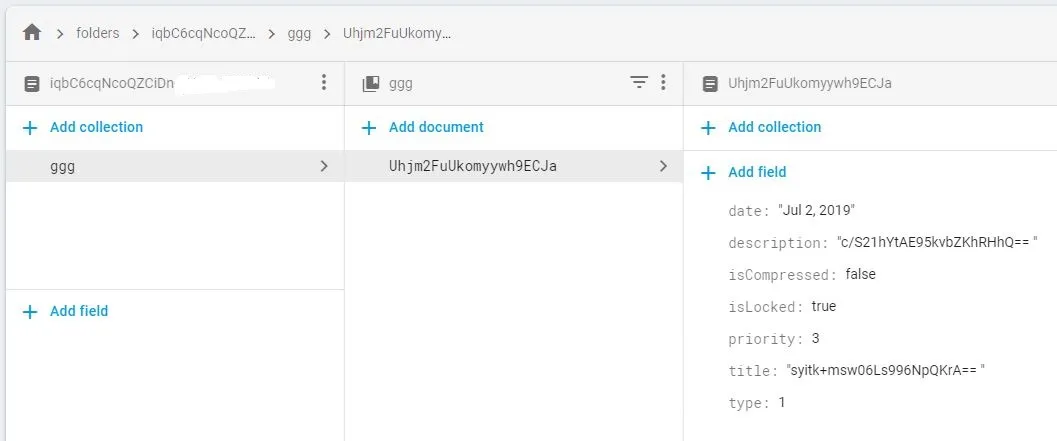
Task: Click plus icon beside Add document
Action: (370, 128)
